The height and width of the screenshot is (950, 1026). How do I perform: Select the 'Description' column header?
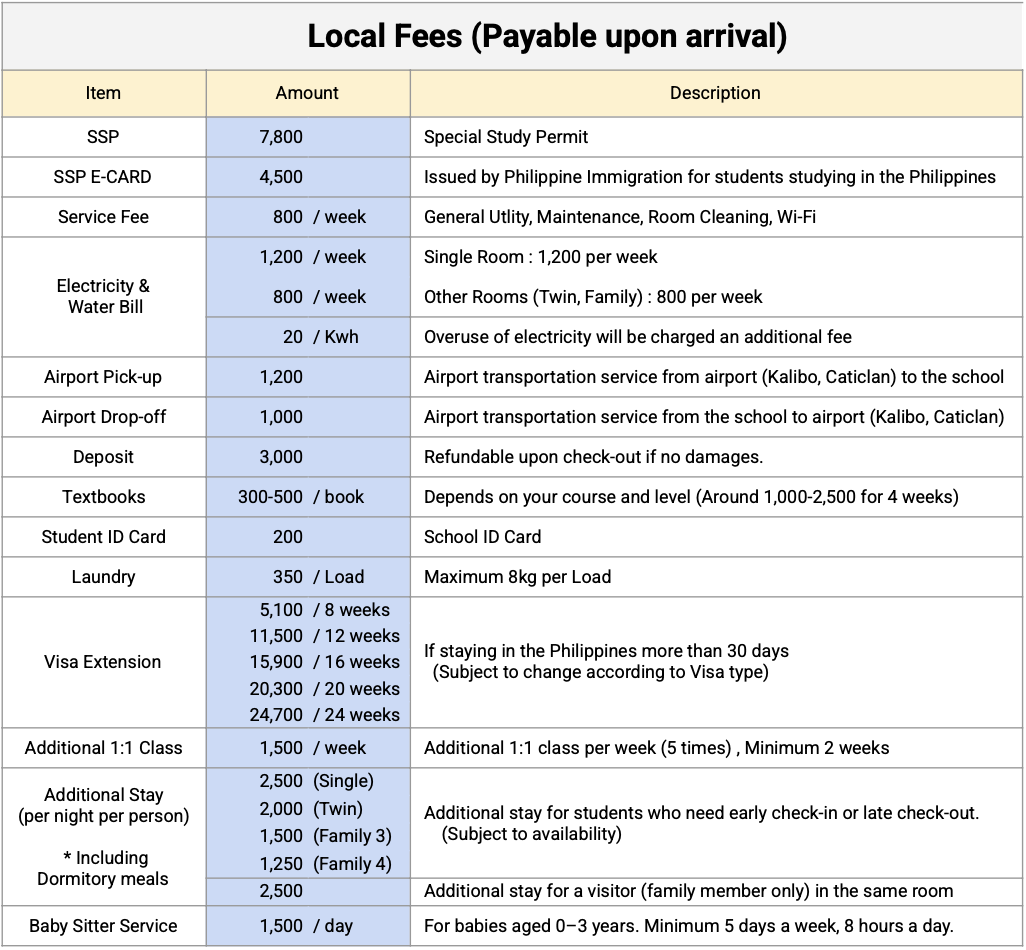[x=716, y=93]
